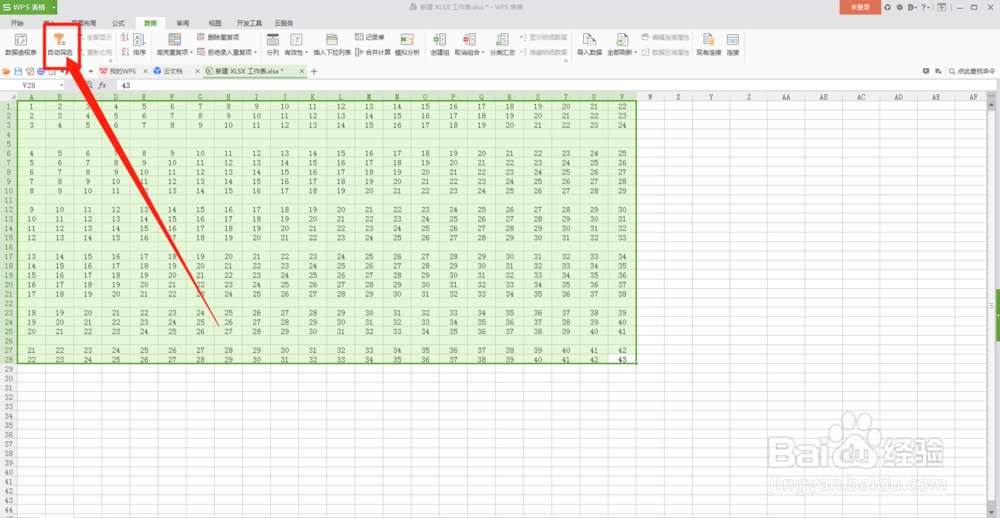The height and width of the screenshot is (518, 1000).
Task: Switch to the 开发工具 ribbon tab
Action: point(248,22)
